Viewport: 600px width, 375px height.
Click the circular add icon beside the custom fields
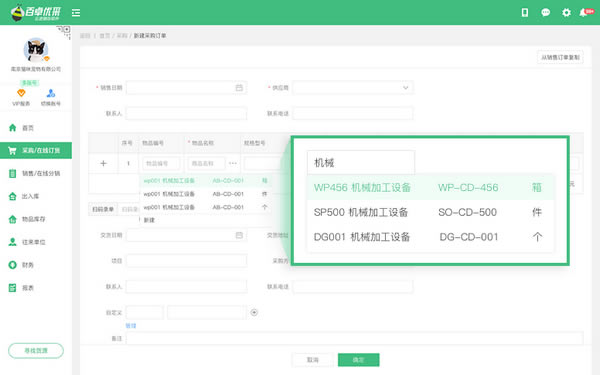pyautogui.click(x=254, y=313)
